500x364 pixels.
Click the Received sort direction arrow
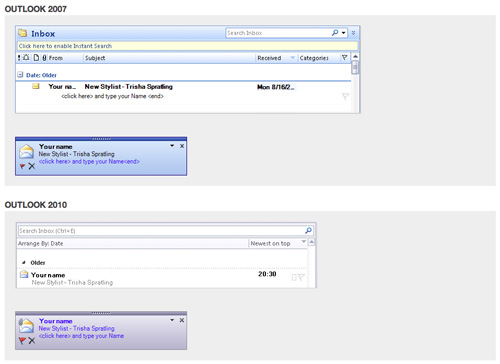[293, 58]
